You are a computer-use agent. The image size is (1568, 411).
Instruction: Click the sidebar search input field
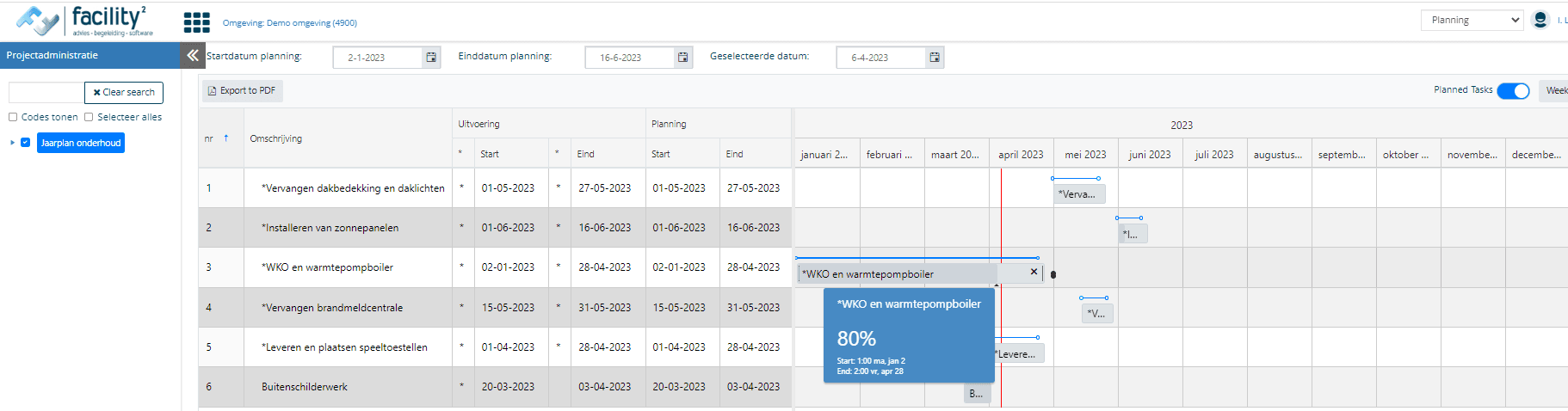tap(46, 92)
